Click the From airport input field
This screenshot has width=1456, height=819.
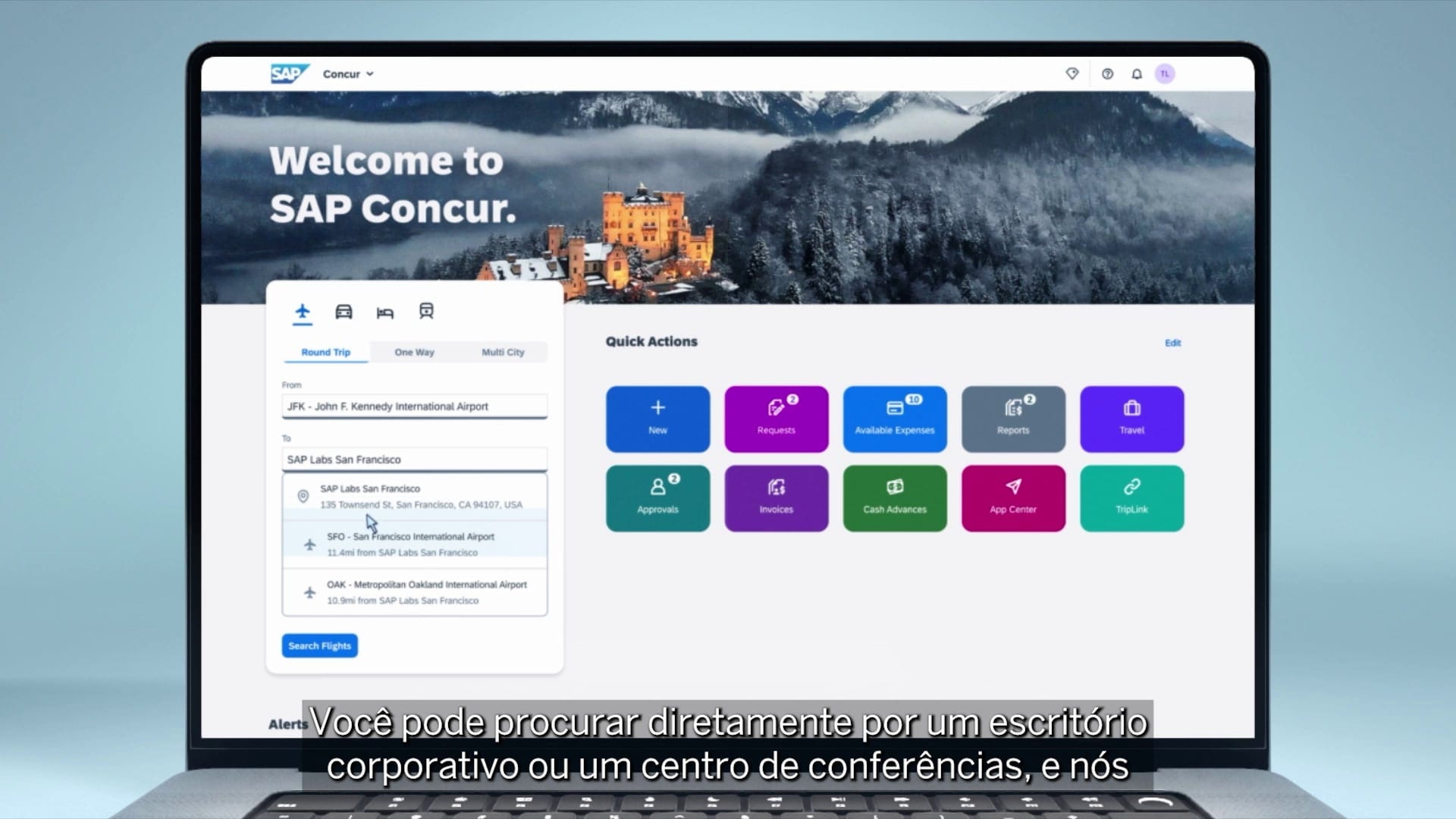click(414, 406)
